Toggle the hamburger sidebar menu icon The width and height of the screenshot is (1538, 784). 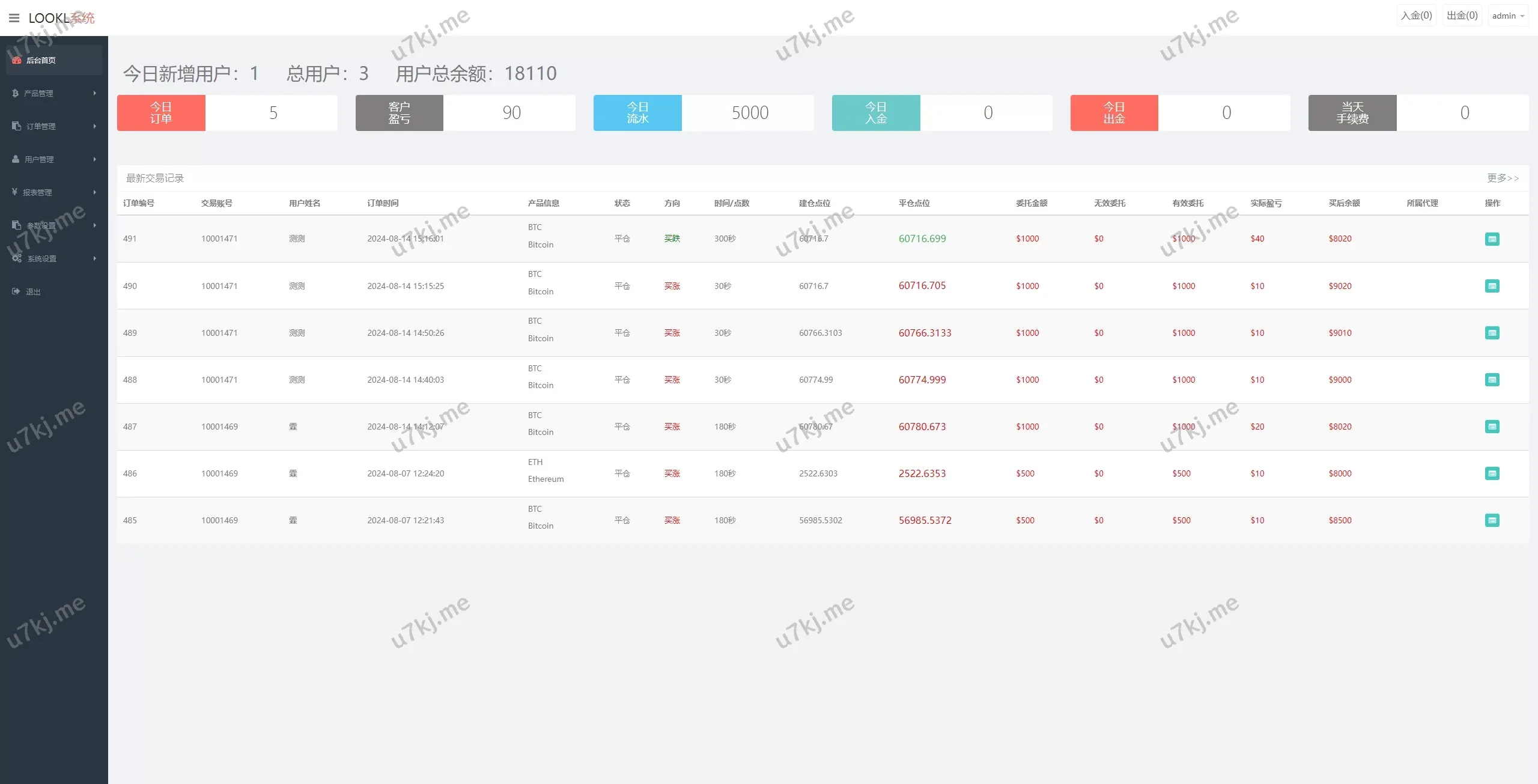(14, 18)
